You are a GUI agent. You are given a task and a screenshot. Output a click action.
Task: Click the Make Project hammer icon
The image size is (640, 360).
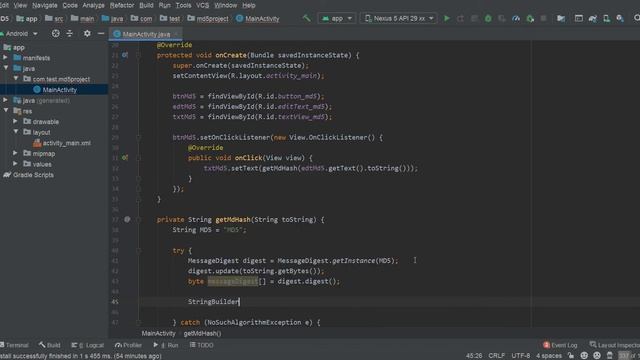click(307, 18)
